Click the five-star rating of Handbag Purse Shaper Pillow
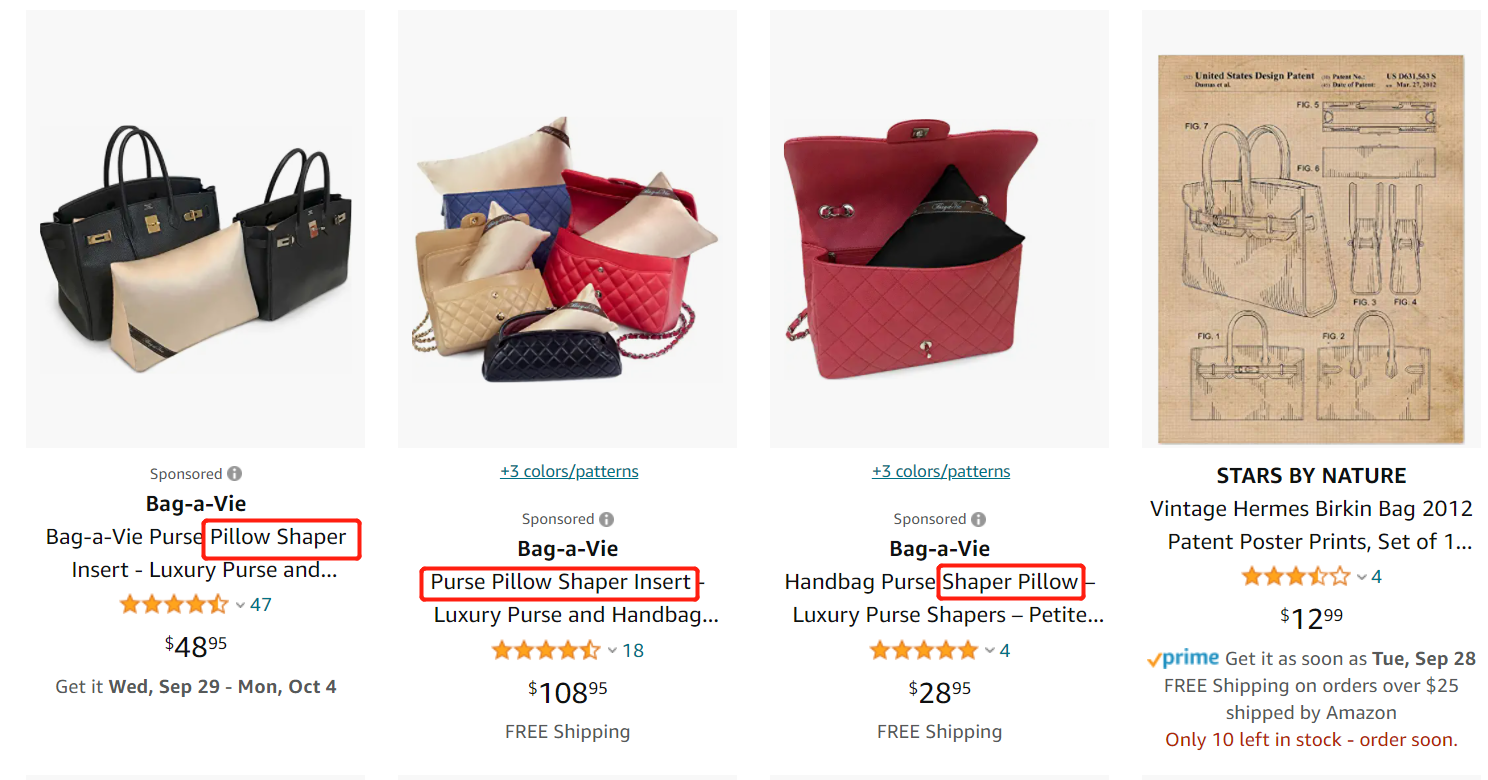The image size is (1488, 780). (924, 650)
